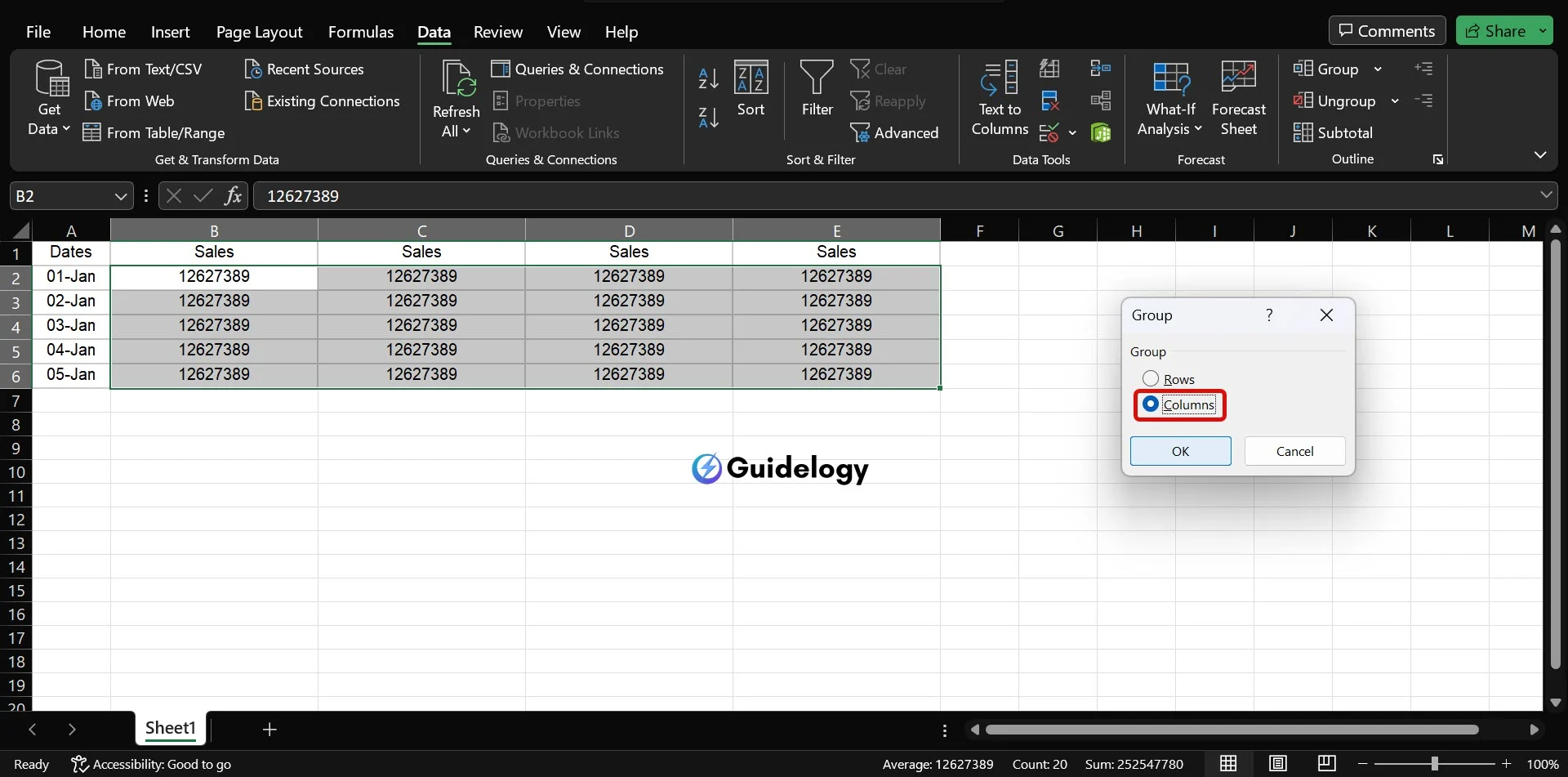Click the Refresh All icon

(457, 79)
